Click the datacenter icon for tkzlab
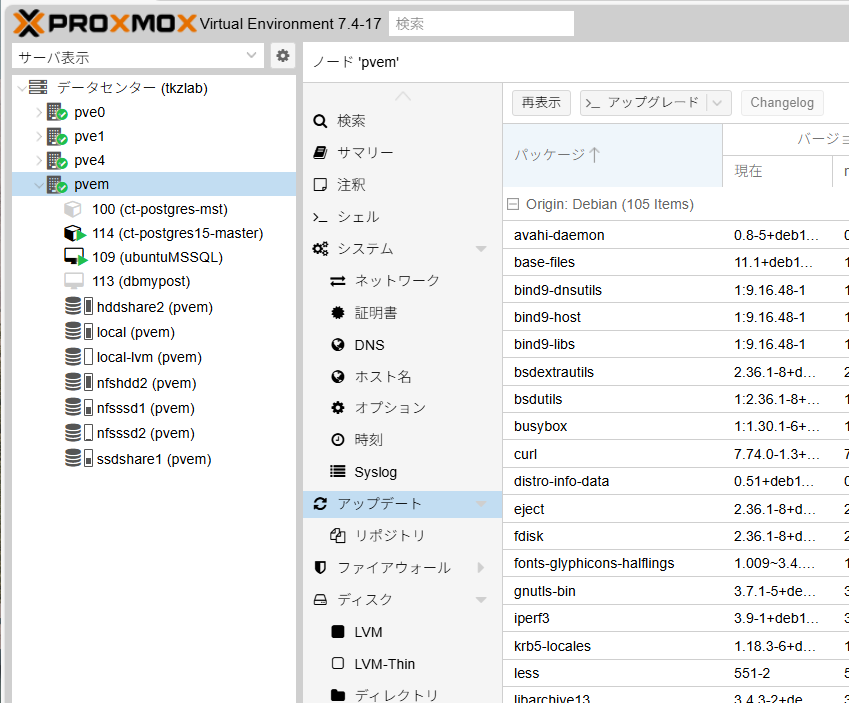The height and width of the screenshot is (703, 849). pos(38,87)
